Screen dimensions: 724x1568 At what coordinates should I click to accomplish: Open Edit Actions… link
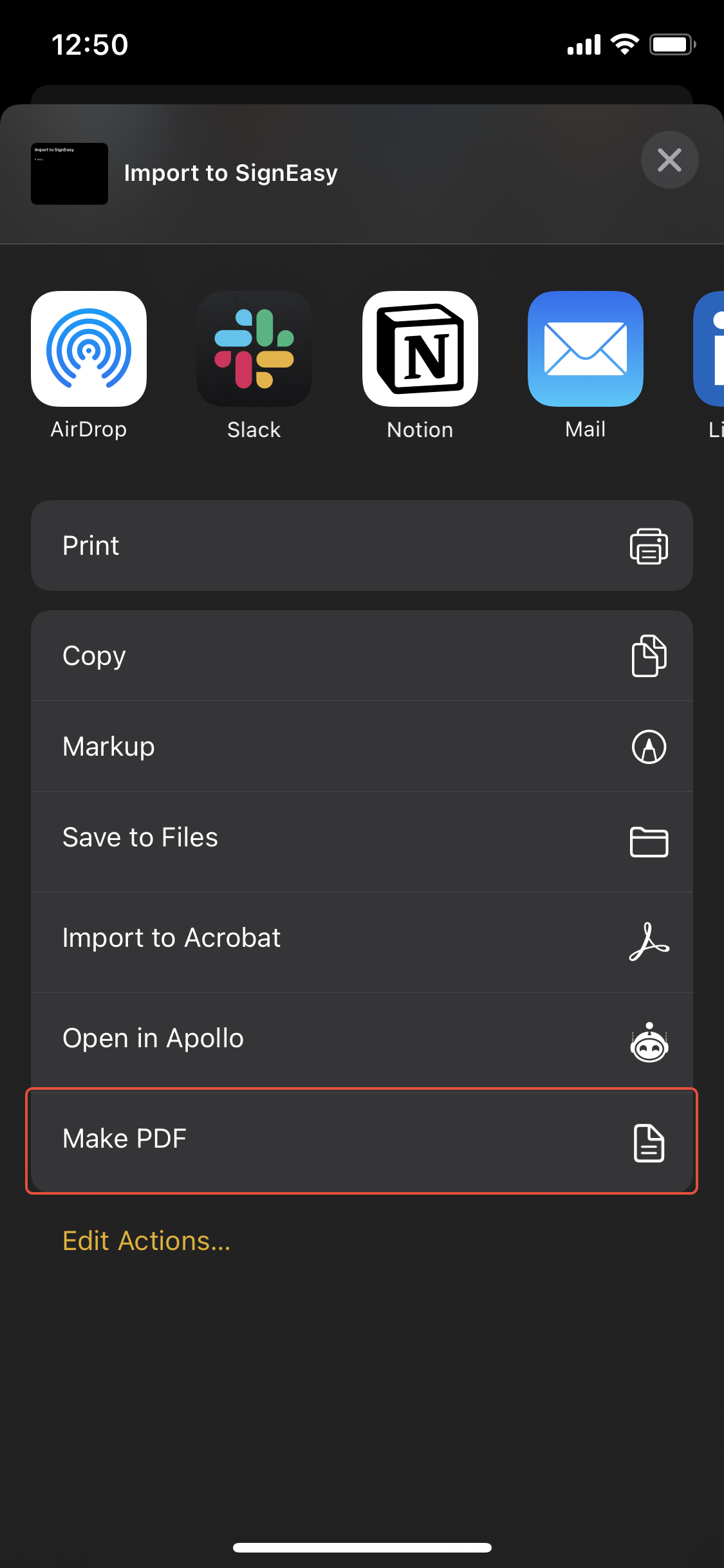pos(146,1241)
